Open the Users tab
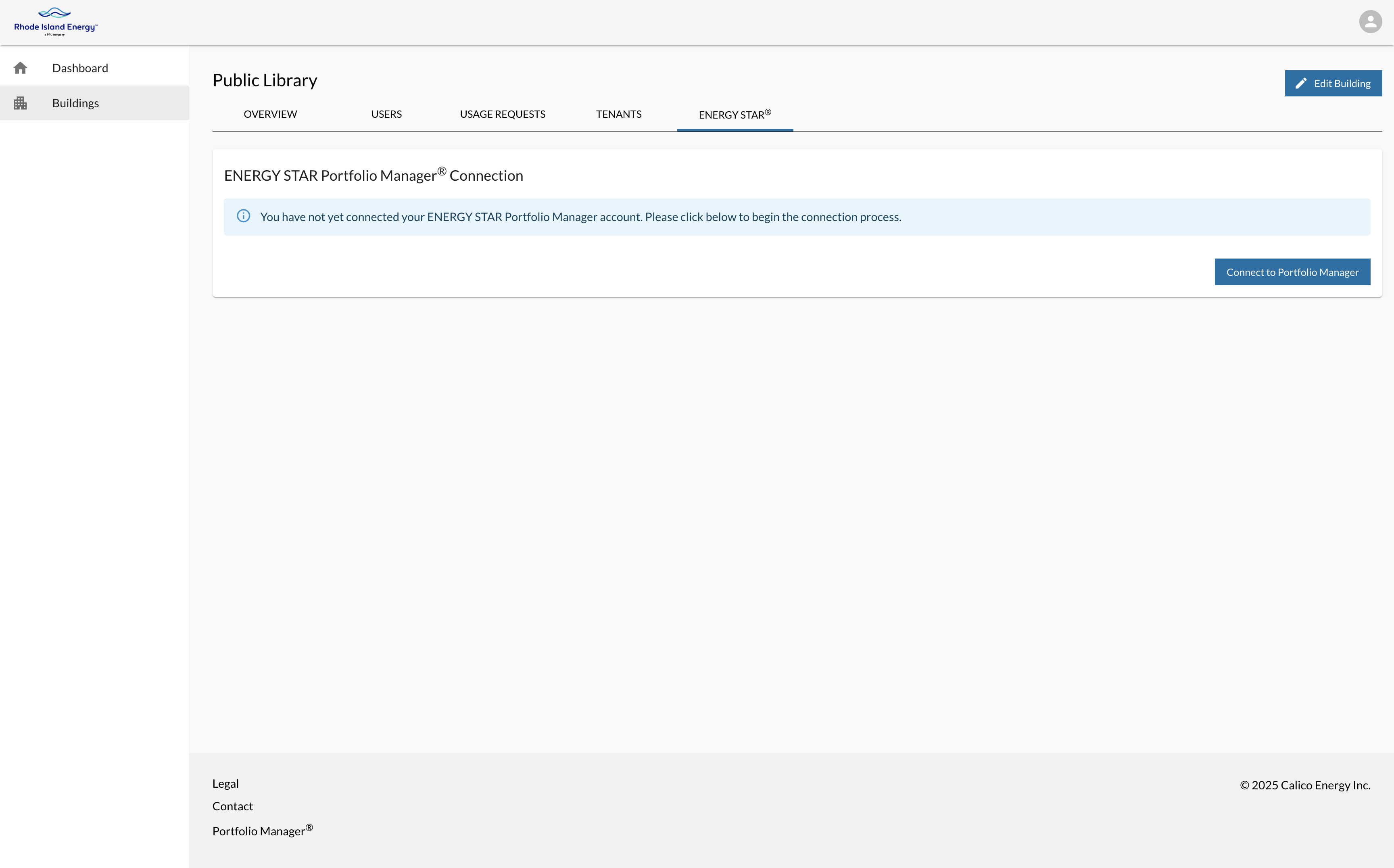The image size is (1394, 868). click(386, 114)
